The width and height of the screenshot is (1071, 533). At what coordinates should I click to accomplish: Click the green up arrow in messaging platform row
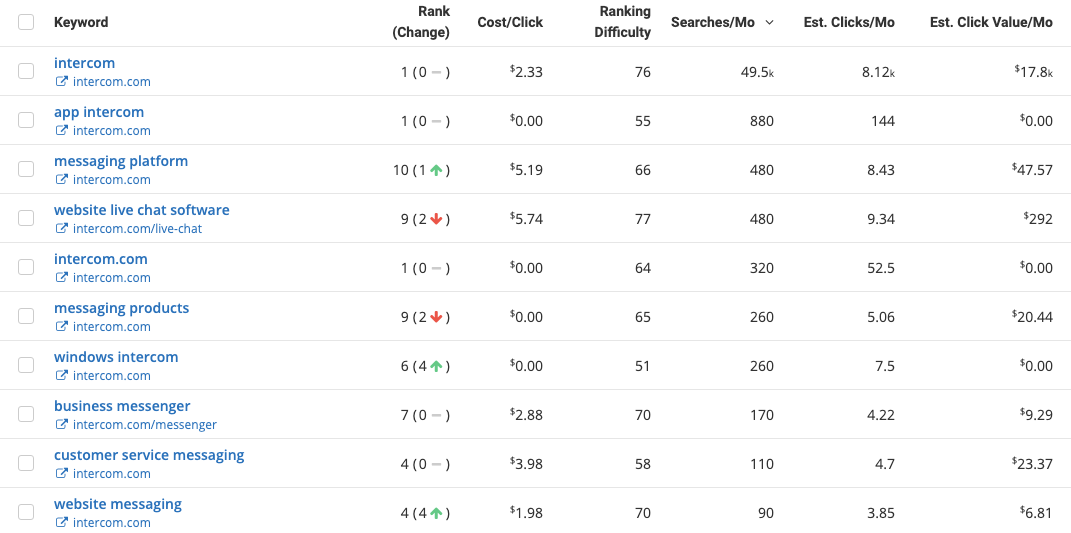[x=436, y=170]
